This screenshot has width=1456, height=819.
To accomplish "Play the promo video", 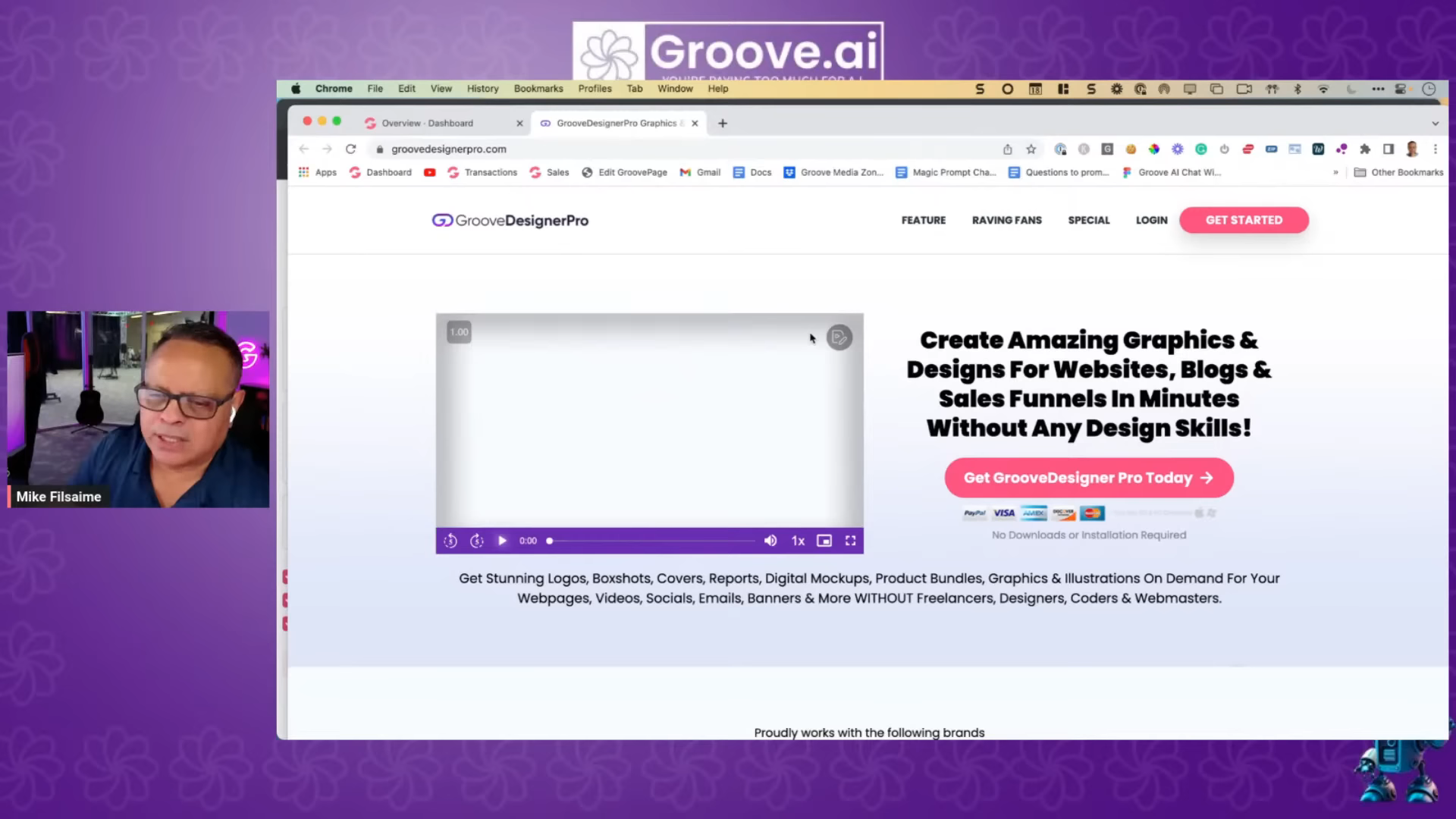I will 502,541.
